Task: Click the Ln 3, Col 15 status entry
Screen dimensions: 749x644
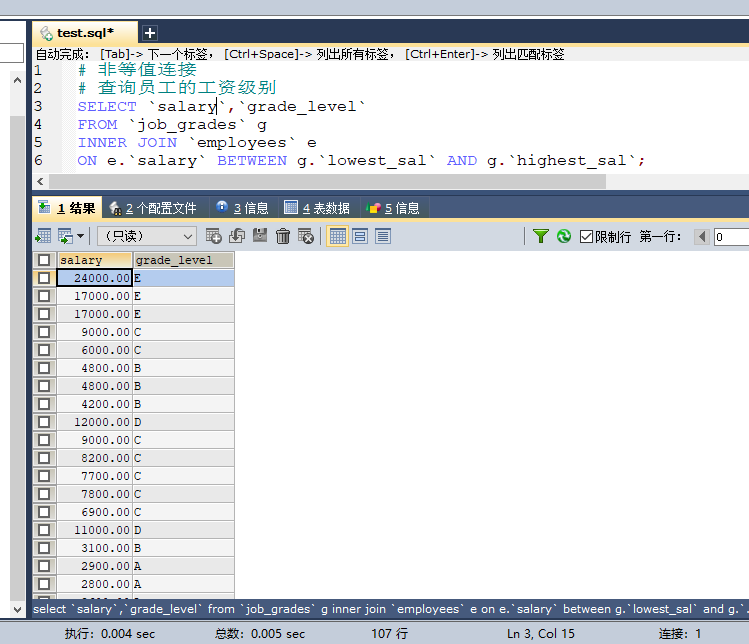Action: coord(541,634)
